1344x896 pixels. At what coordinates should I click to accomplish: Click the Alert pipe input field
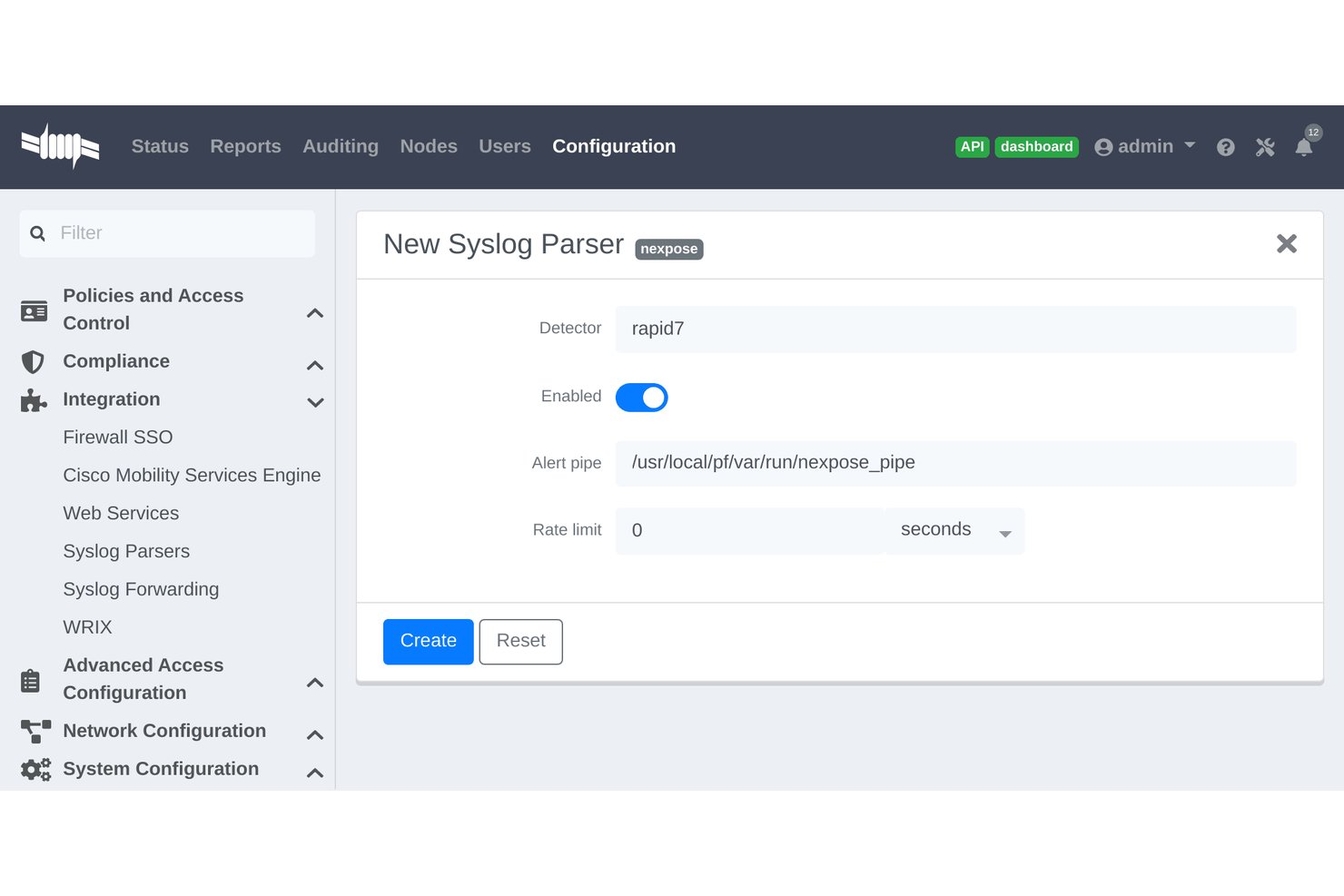point(955,463)
